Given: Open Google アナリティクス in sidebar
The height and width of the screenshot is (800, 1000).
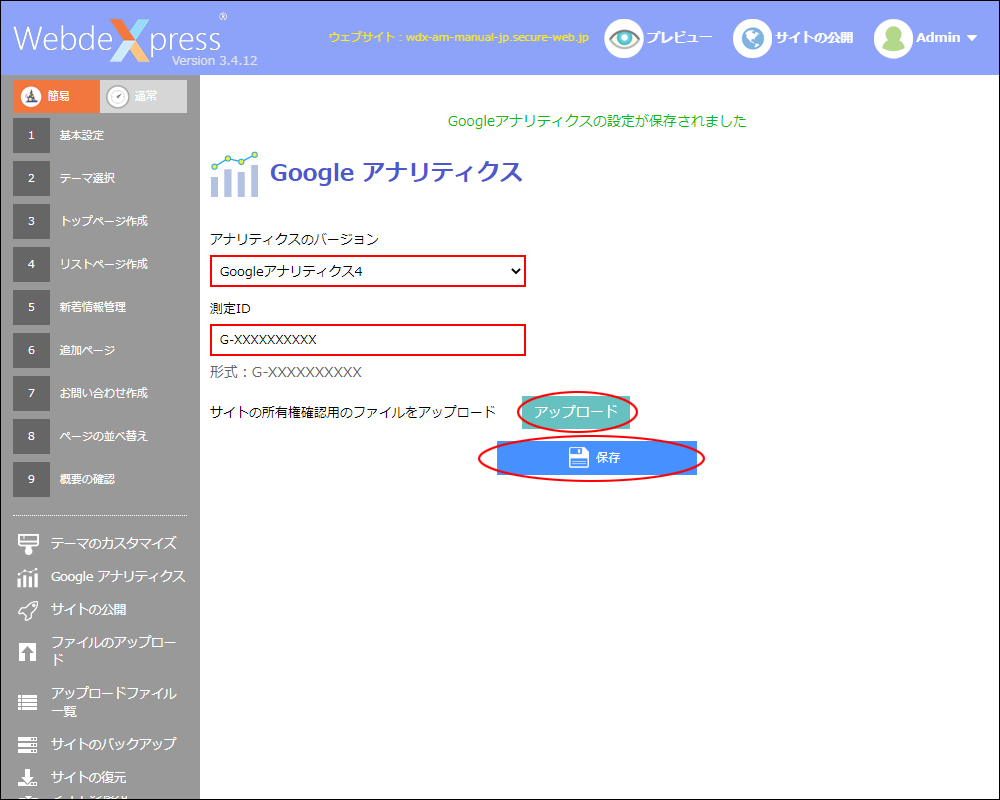Looking at the screenshot, I should pos(118,577).
